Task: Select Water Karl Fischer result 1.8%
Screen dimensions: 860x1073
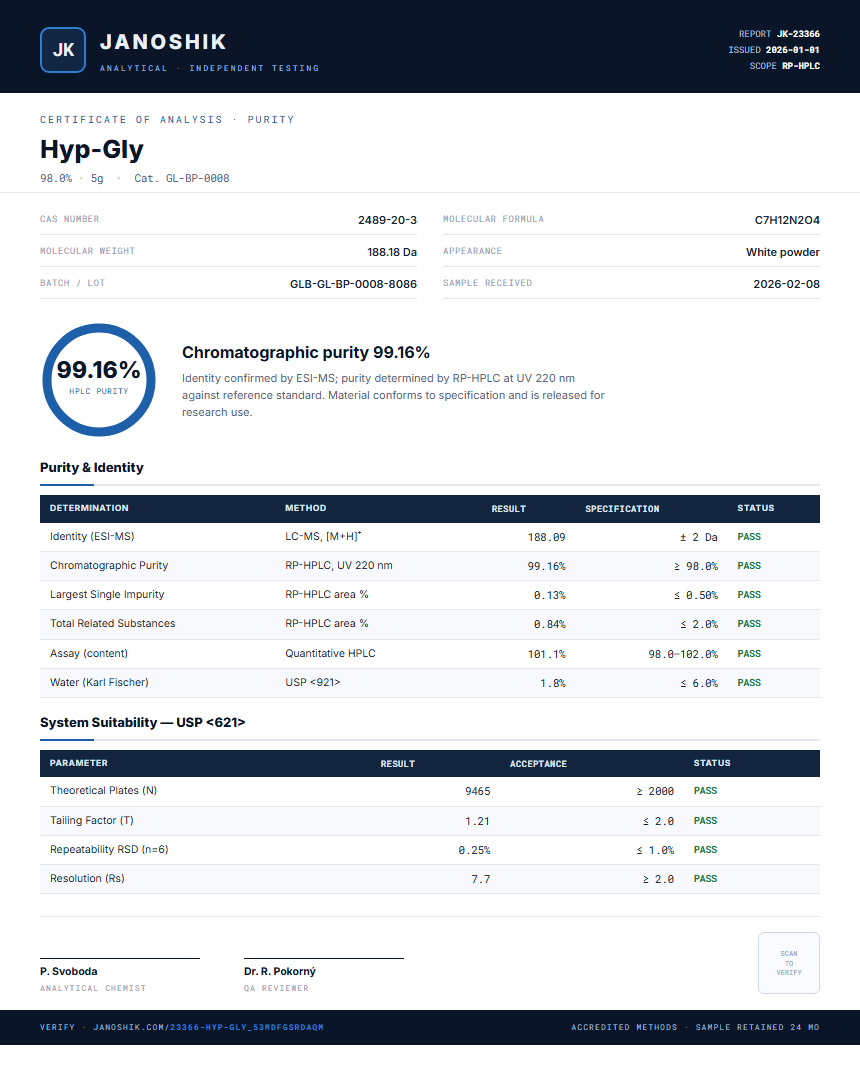Action: click(553, 683)
